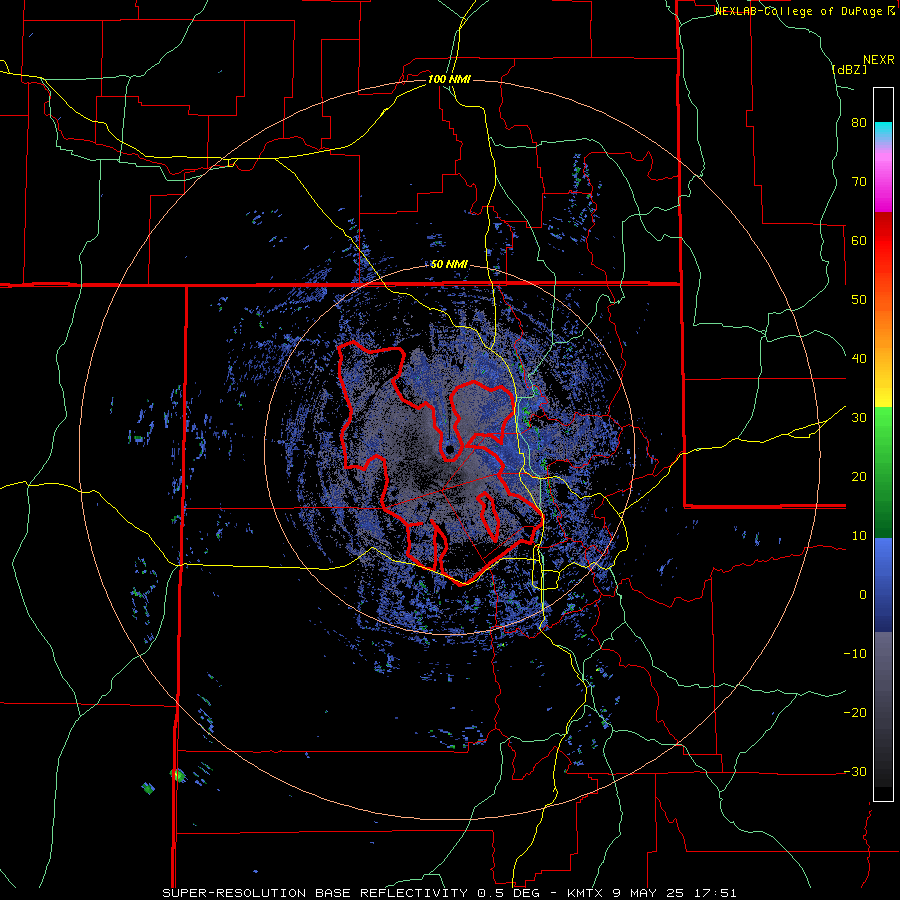Click the radar site black dot marker
Viewport: 900px width, 900px height.
450,449
